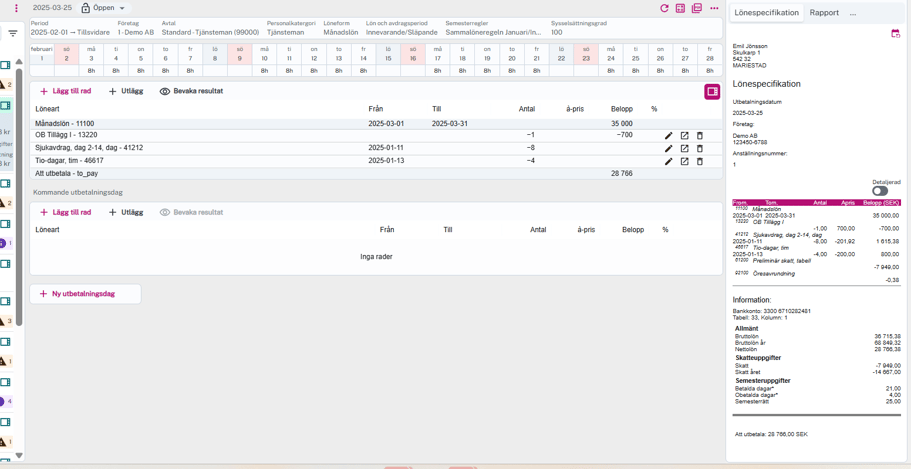Screen dimensions: 911x469
Task: Delete the Tio-dagar row with trash icon
Action: coord(700,161)
